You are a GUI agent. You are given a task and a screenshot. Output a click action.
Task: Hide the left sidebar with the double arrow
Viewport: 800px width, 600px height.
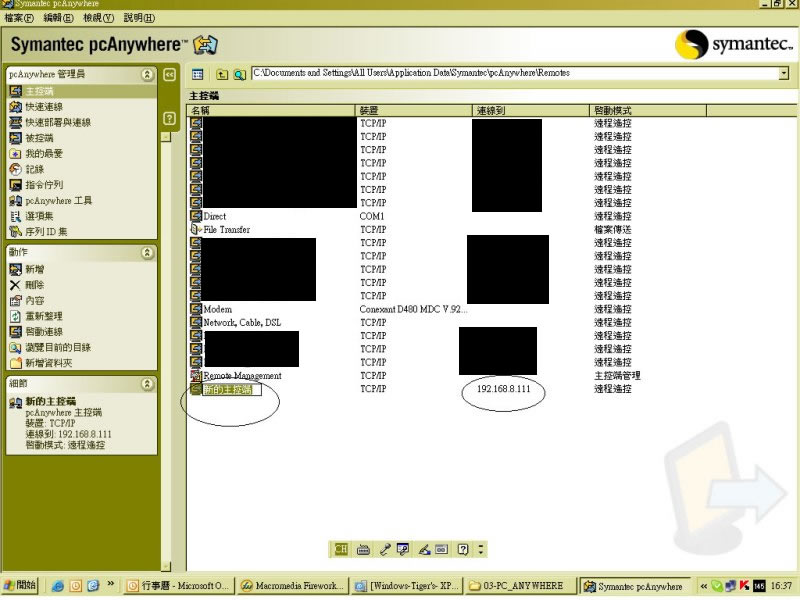coord(169,74)
